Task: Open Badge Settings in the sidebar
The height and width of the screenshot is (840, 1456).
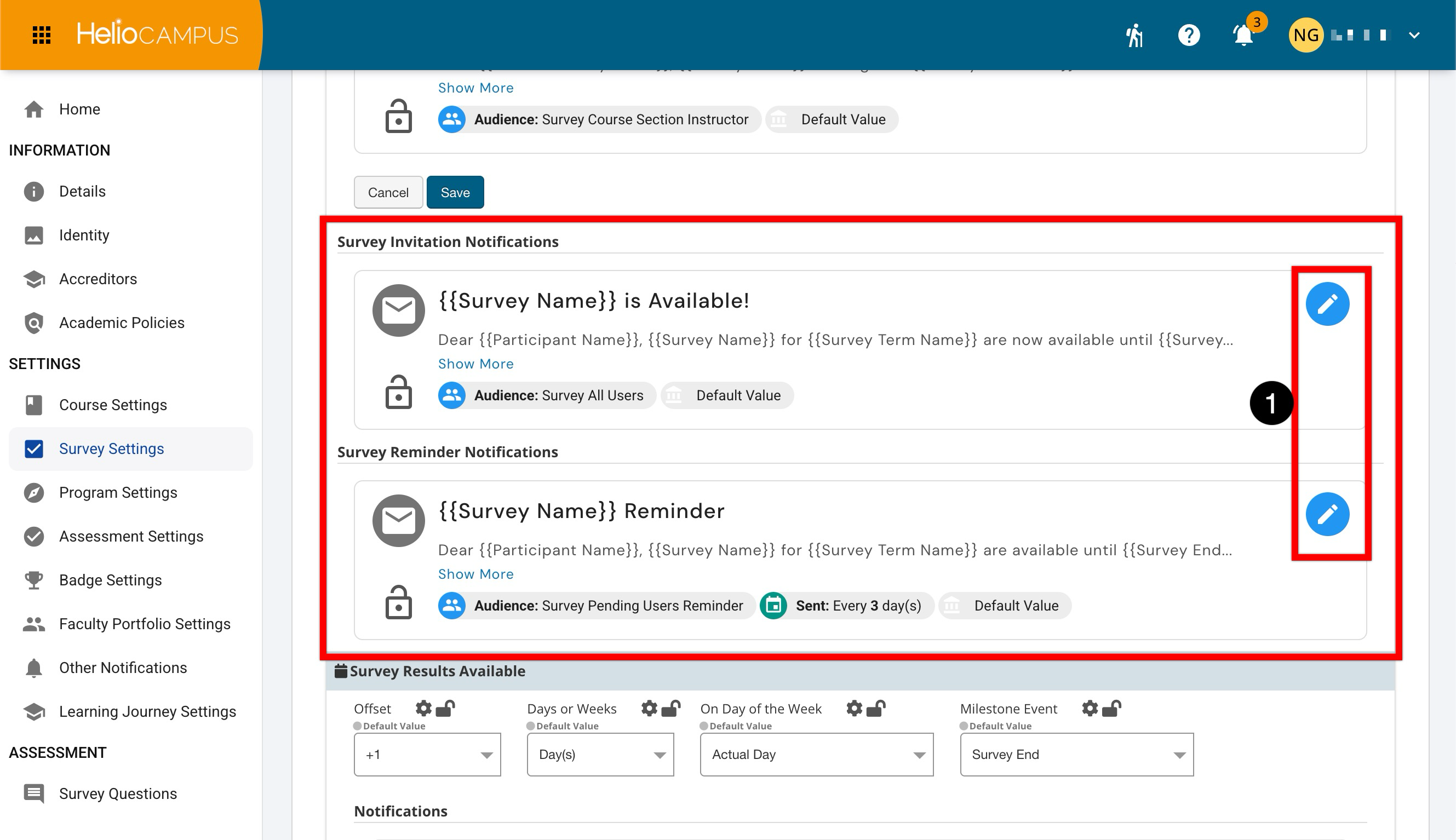Action: tap(130, 580)
